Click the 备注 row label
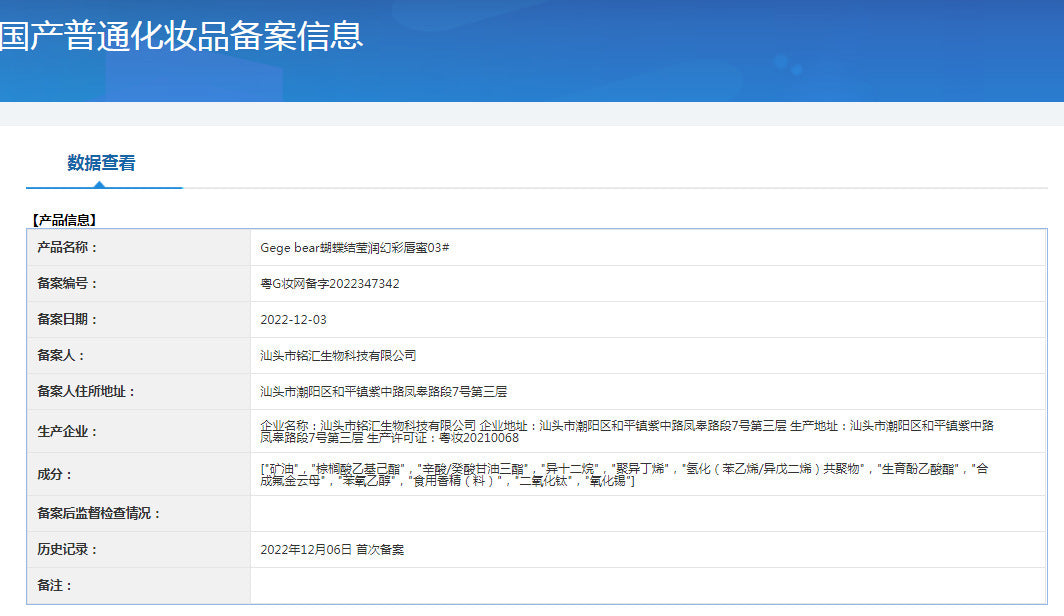Viewport: 1064px width, 616px height. 55,585
